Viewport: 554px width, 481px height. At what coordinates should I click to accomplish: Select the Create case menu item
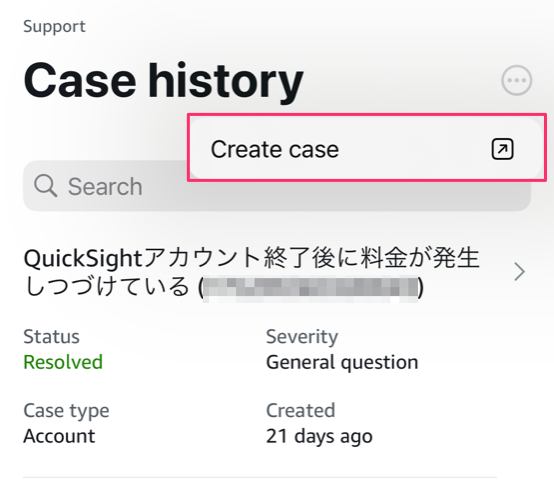(x=366, y=149)
